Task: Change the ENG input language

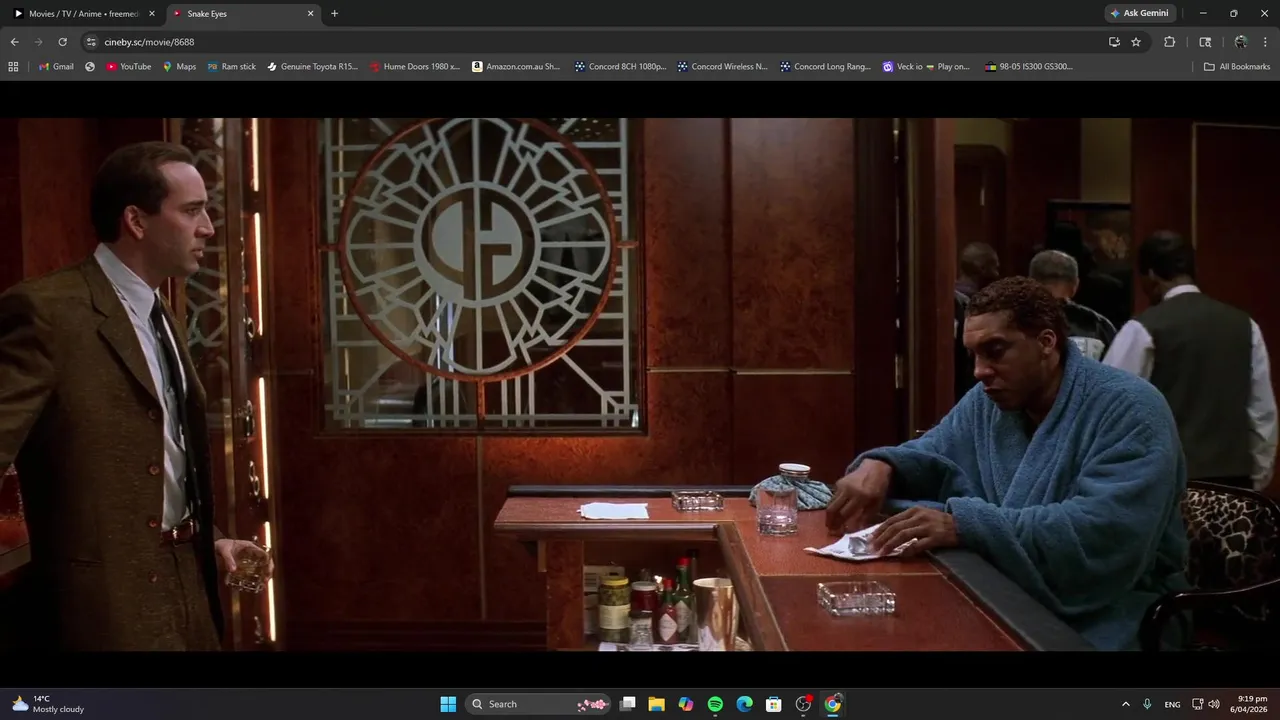Action: tap(1172, 704)
